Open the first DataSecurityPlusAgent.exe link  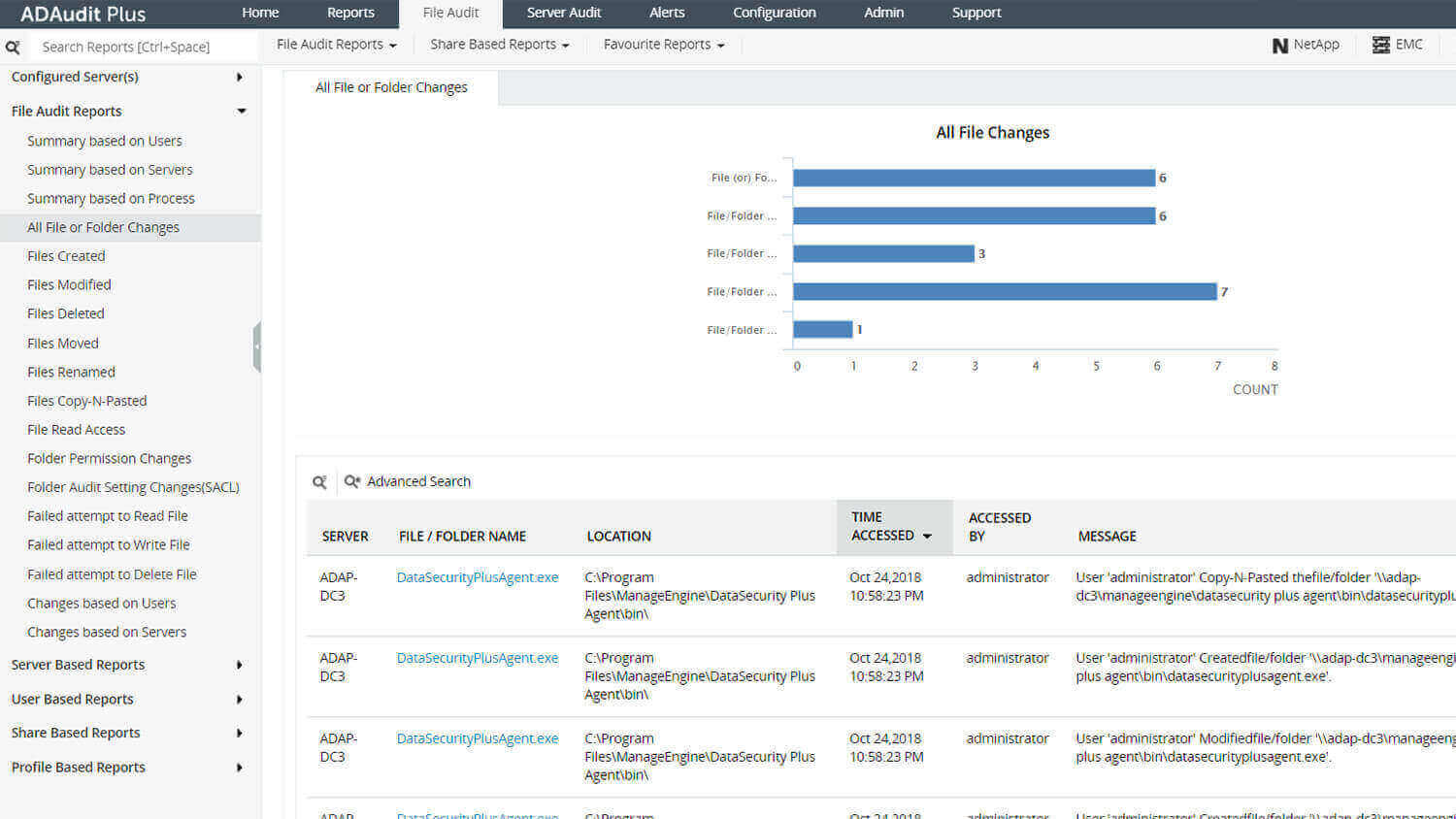pos(477,577)
